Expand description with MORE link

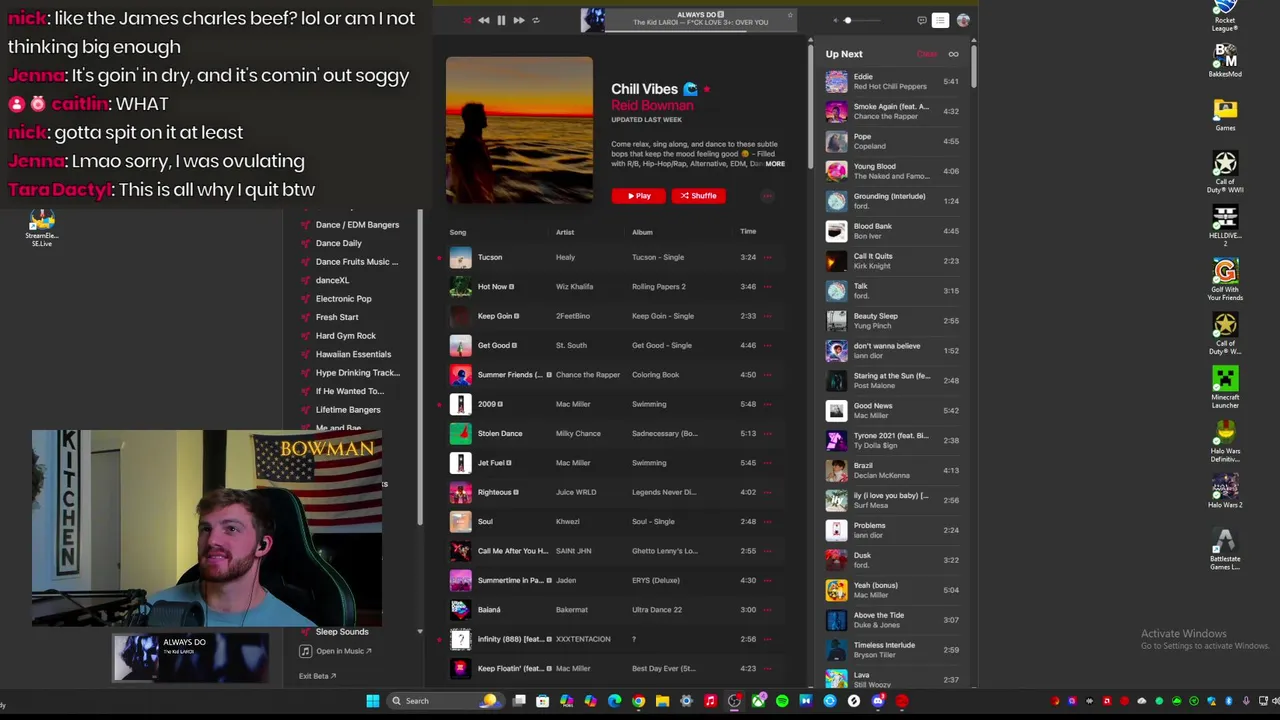[x=775, y=164]
